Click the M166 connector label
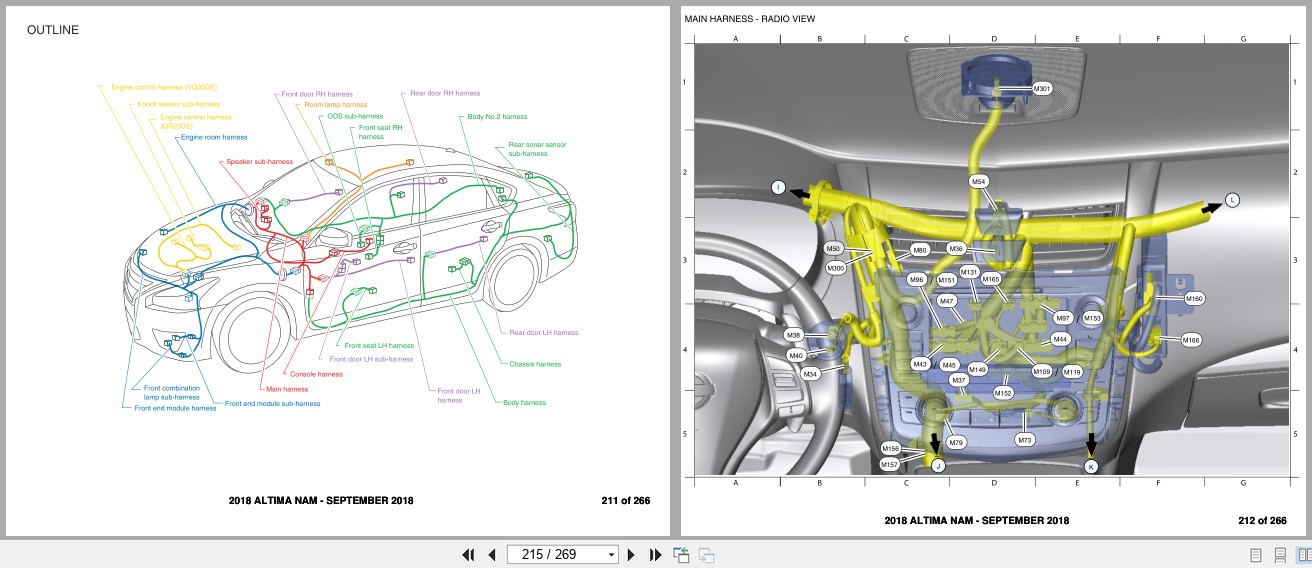This screenshot has height=568, width=1312. tap(1191, 340)
